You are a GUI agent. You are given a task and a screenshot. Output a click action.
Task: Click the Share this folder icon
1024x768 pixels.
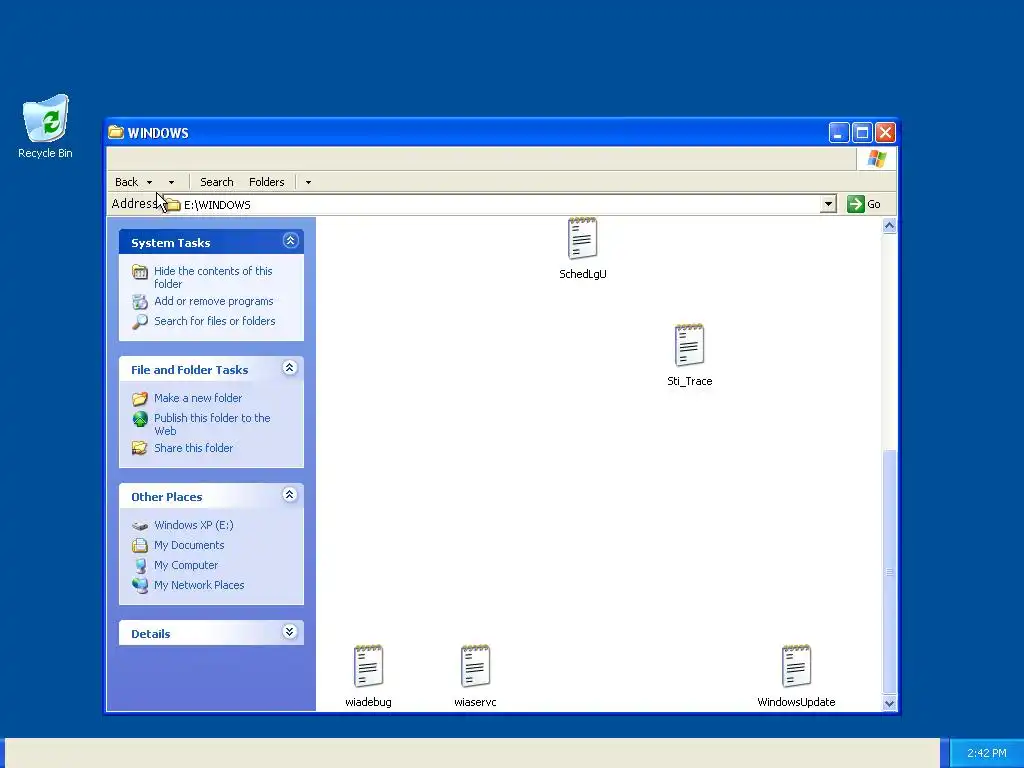[140, 448]
